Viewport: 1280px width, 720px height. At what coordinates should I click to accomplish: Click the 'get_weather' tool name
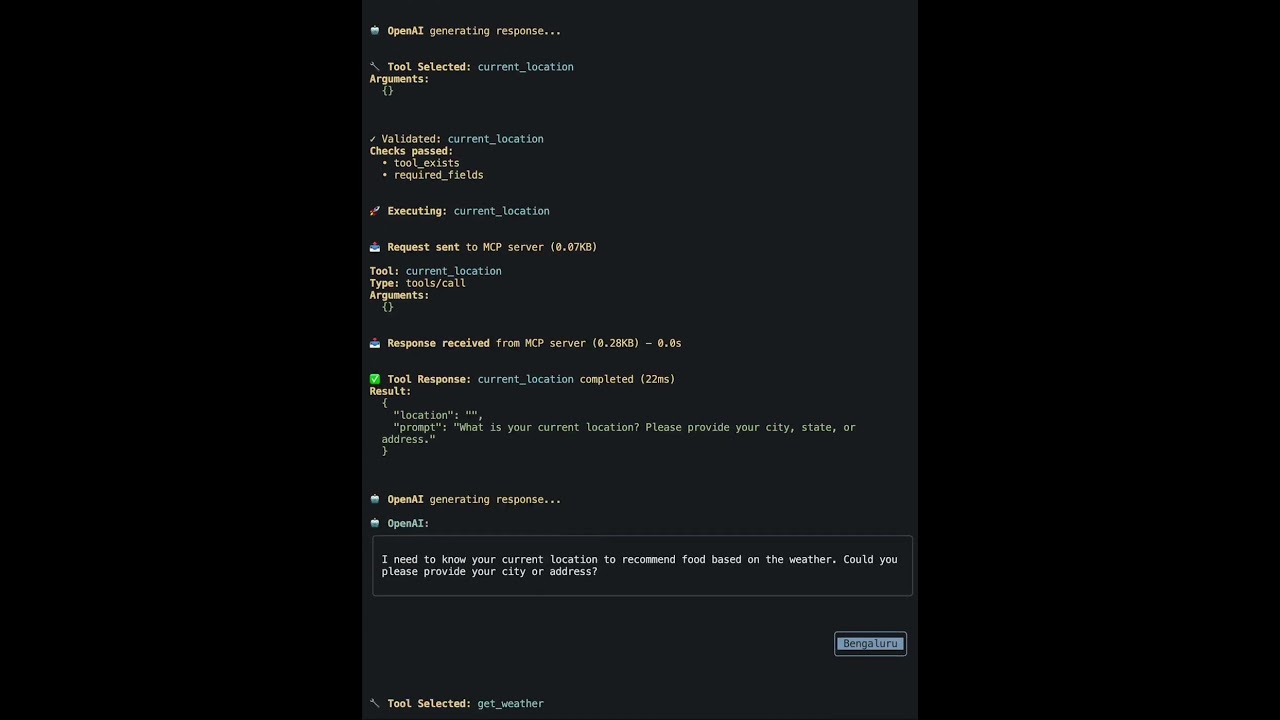510,703
